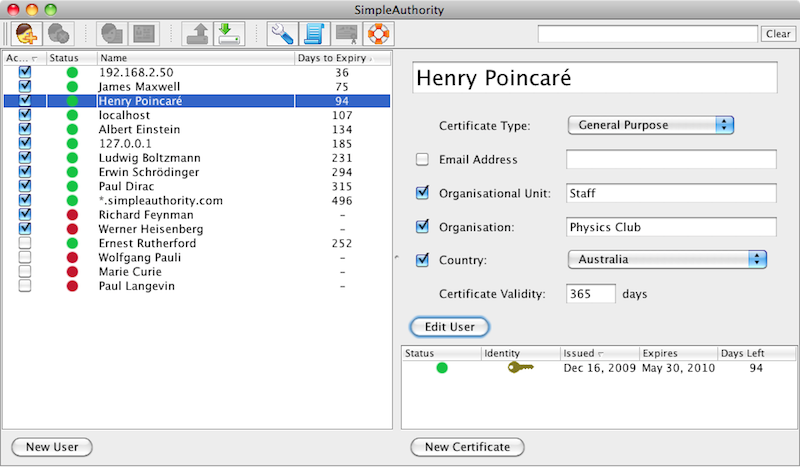
Task: Click the export upward-arrow toolbar icon
Action: 199,33
